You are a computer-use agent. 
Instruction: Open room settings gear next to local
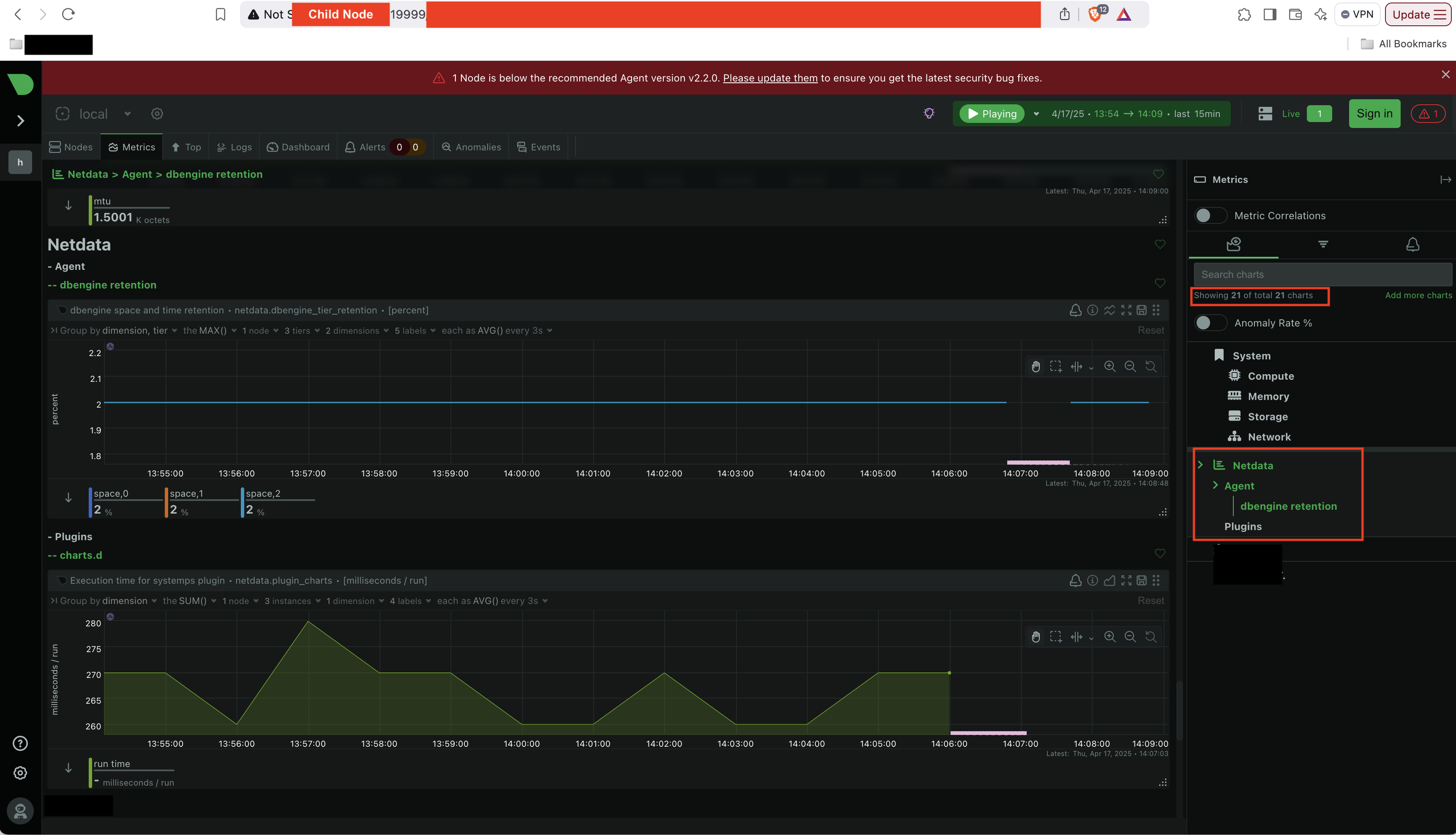(x=157, y=114)
